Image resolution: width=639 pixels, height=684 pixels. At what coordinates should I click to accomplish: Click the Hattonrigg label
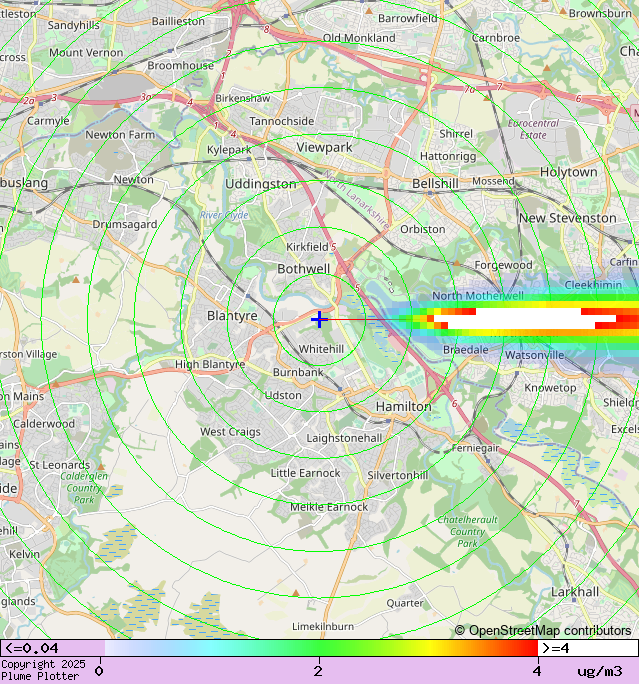click(448, 156)
